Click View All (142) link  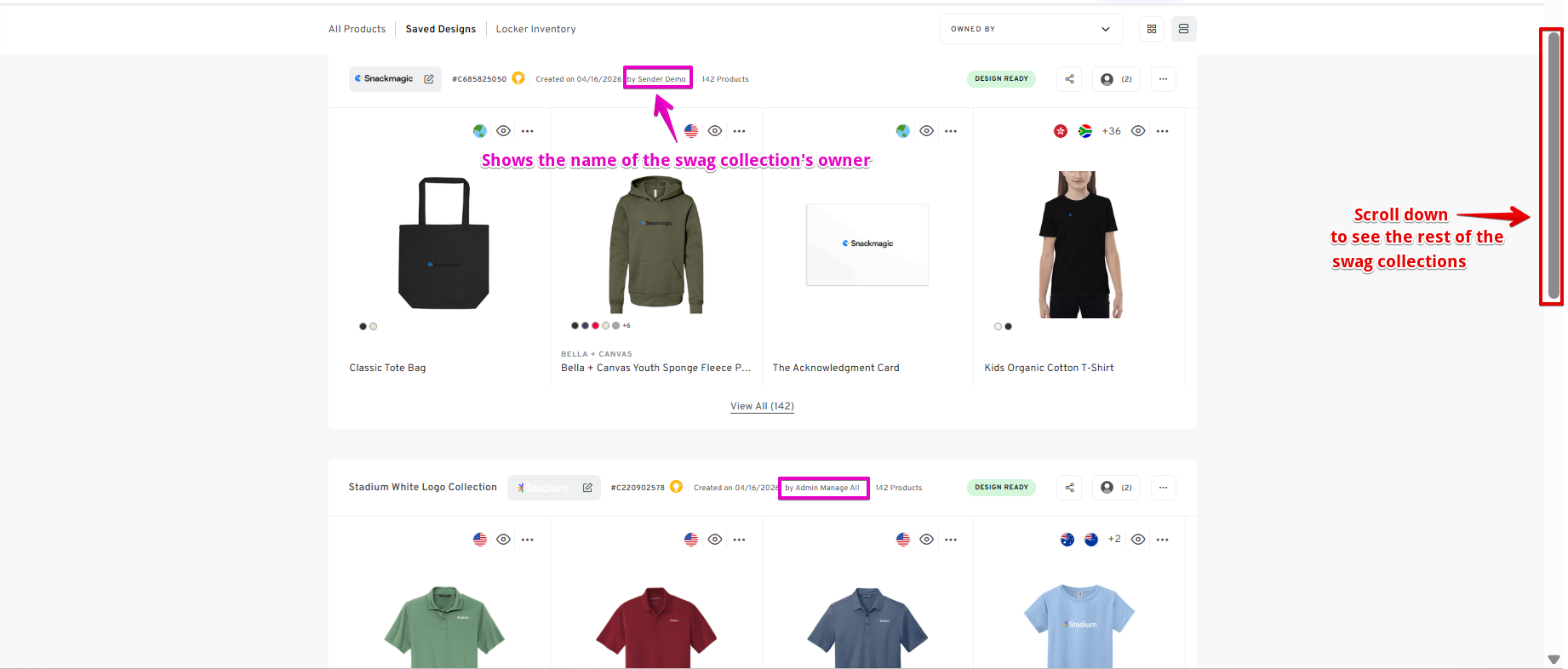click(762, 406)
